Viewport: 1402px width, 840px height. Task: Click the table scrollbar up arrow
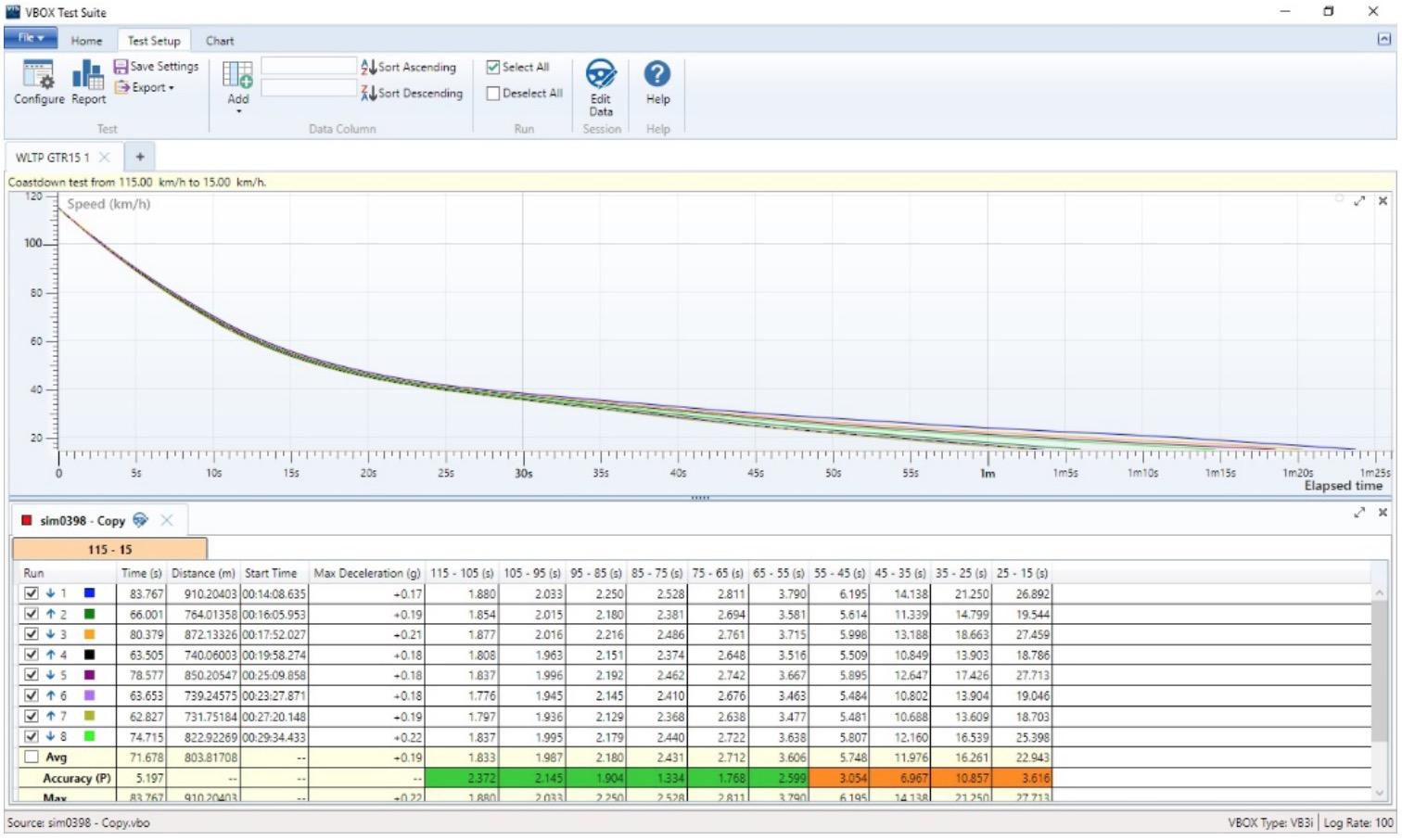point(1380,592)
